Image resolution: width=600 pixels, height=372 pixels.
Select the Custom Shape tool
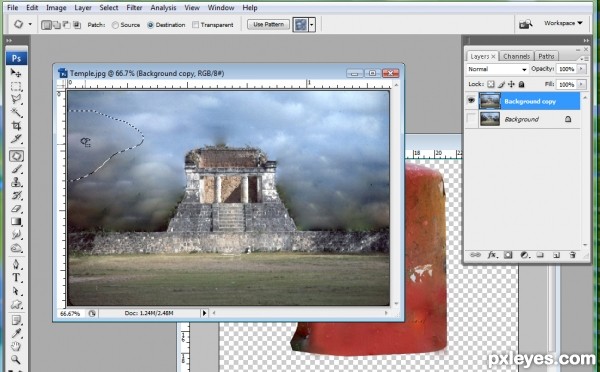coord(16,305)
